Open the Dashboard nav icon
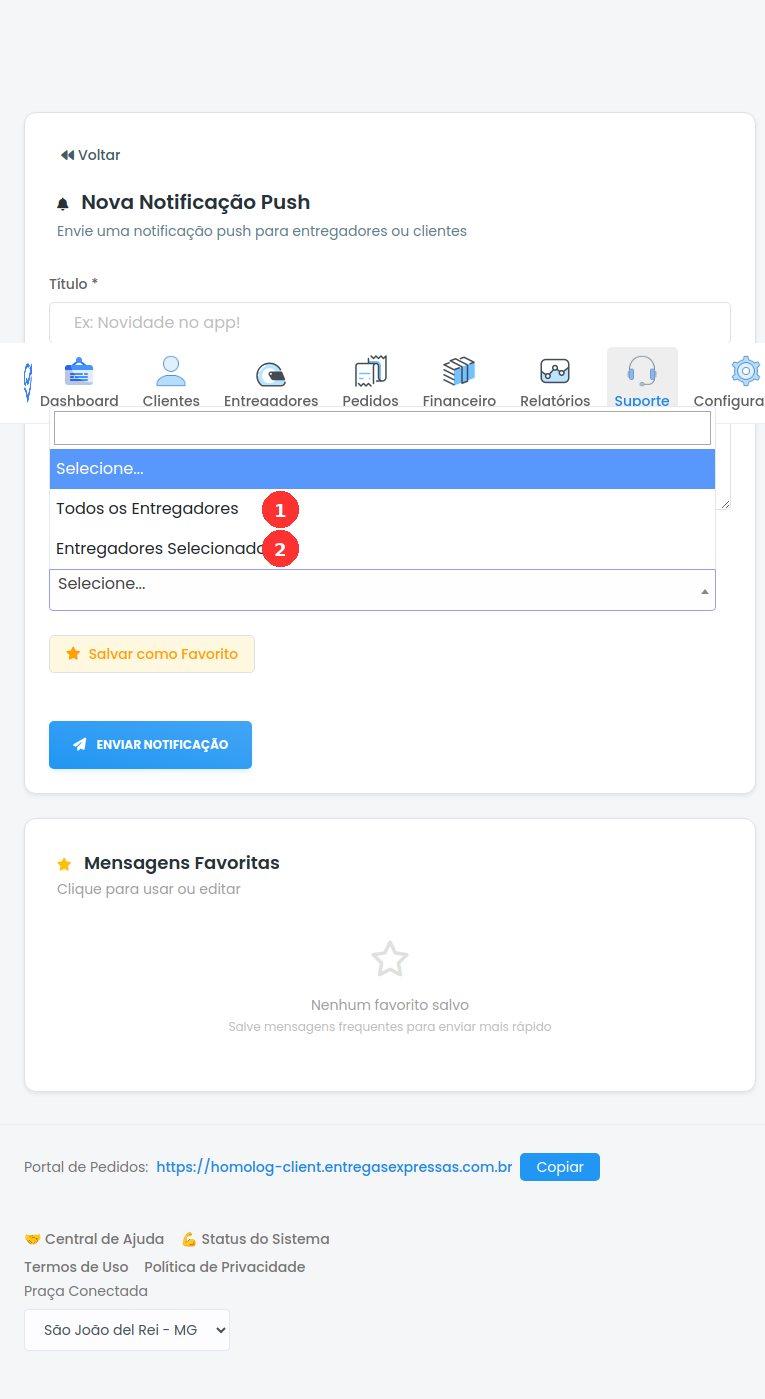Image resolution: width=765 pixels, height=1399 pixels. [x=79, y=372]
